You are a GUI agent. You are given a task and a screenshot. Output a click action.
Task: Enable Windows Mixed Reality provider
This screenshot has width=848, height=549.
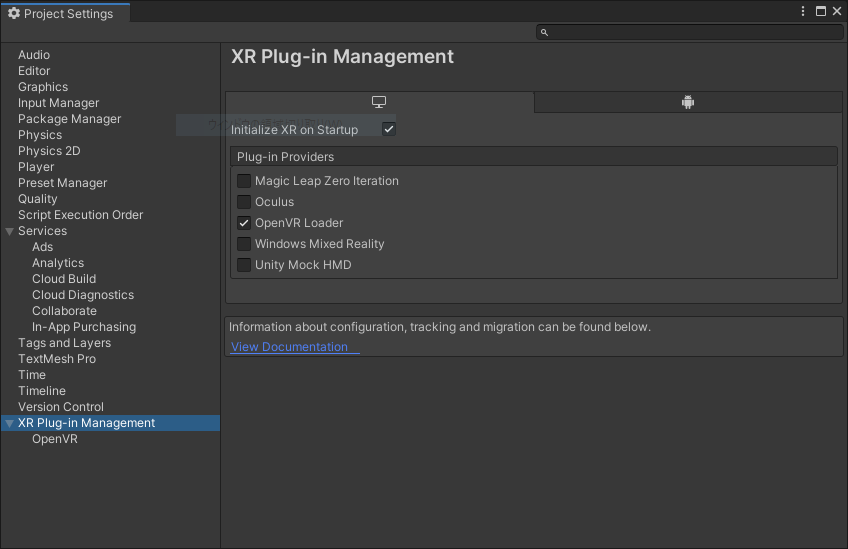(x=244, y=244)
